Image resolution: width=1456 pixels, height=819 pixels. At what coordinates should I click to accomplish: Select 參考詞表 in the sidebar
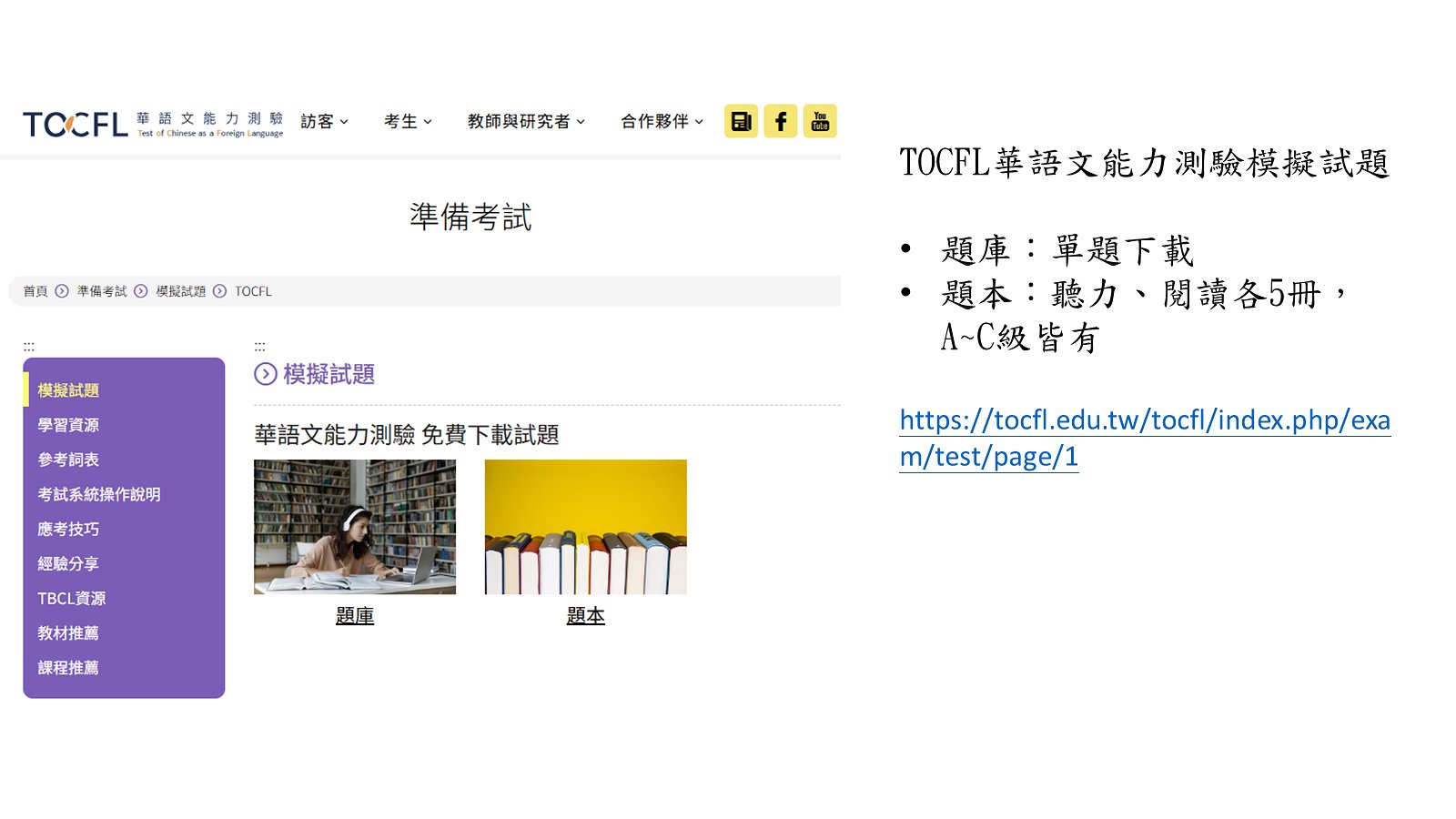tap(68, 460)
